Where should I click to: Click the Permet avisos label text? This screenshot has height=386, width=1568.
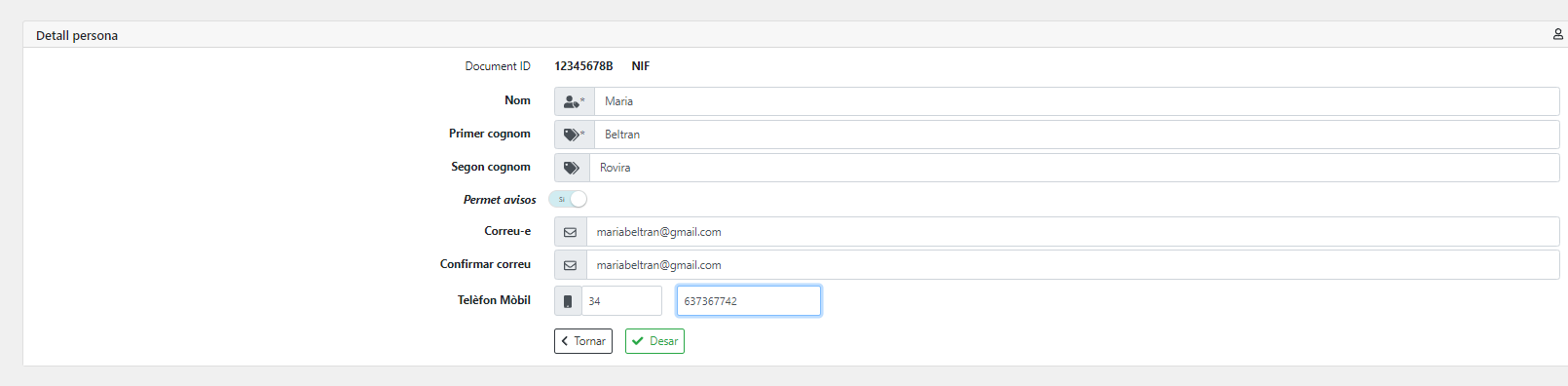tap(500, 200)
